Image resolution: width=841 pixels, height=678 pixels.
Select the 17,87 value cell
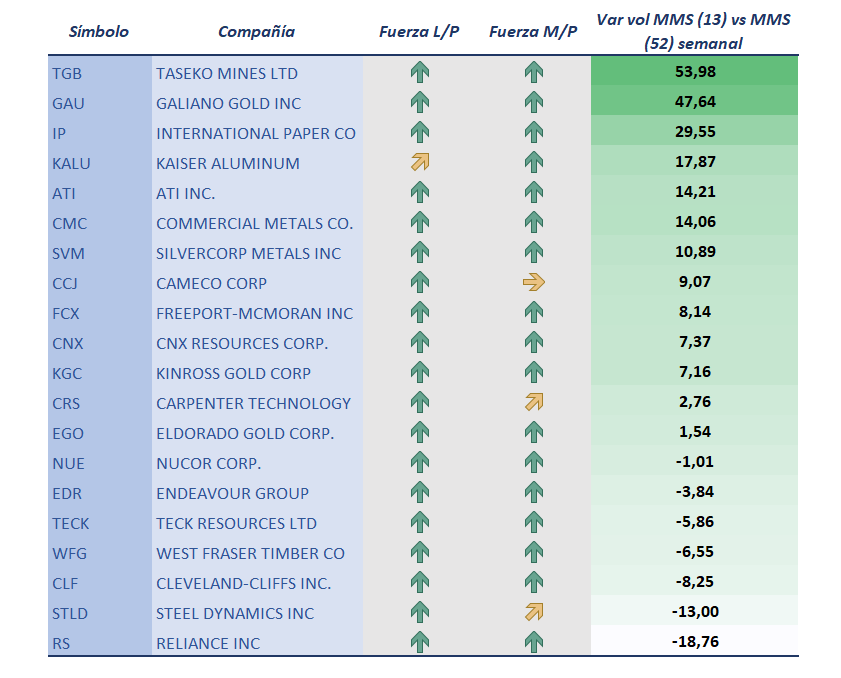pos(695,161)
